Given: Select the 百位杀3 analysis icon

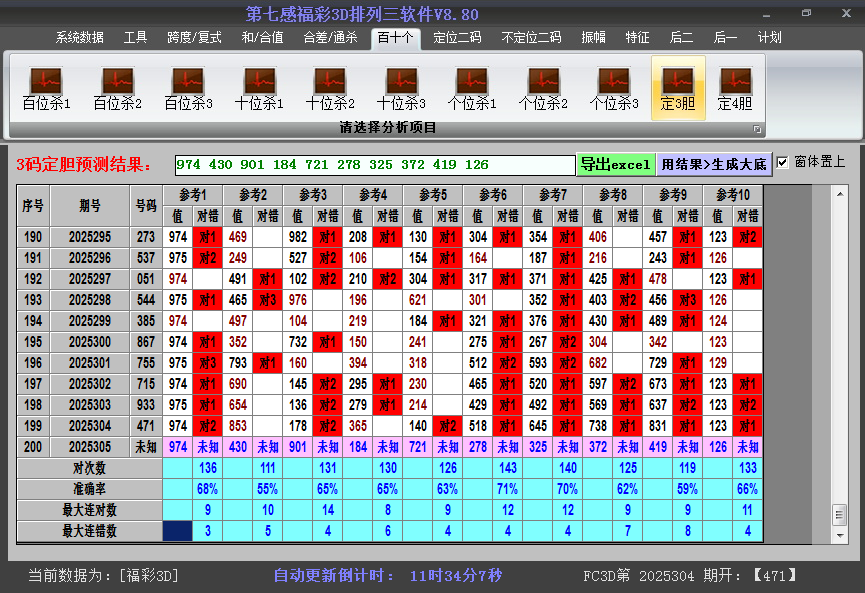Looking at the screenshot, I should [x=188, y=88].
